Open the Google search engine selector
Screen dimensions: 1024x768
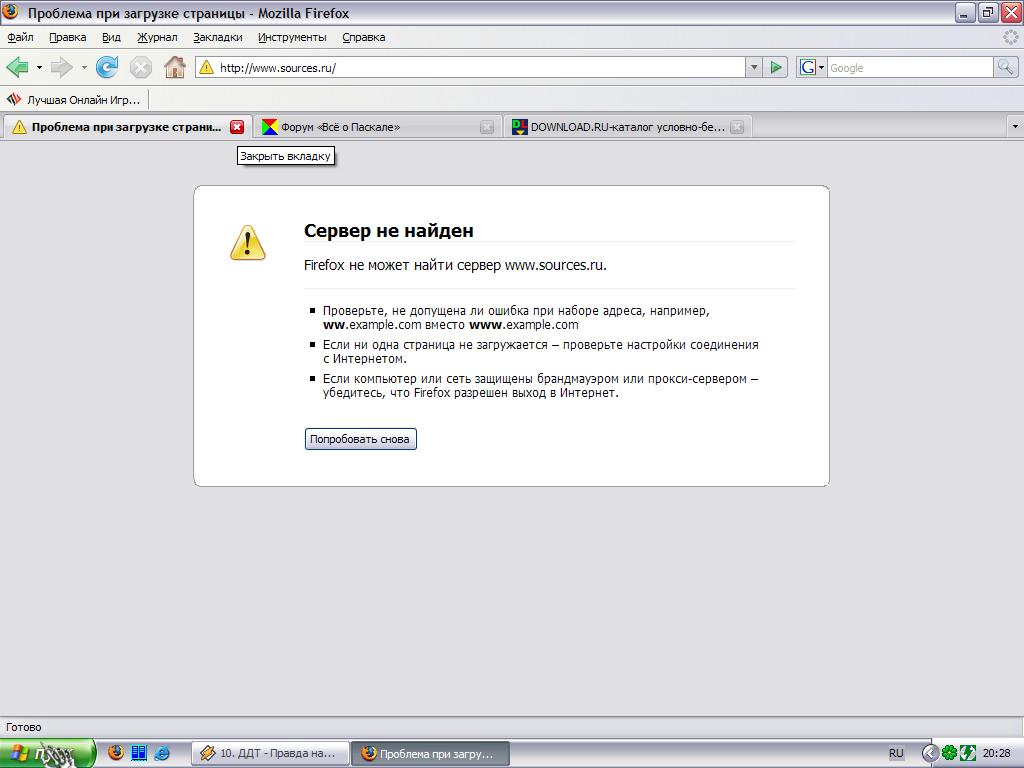811,67
